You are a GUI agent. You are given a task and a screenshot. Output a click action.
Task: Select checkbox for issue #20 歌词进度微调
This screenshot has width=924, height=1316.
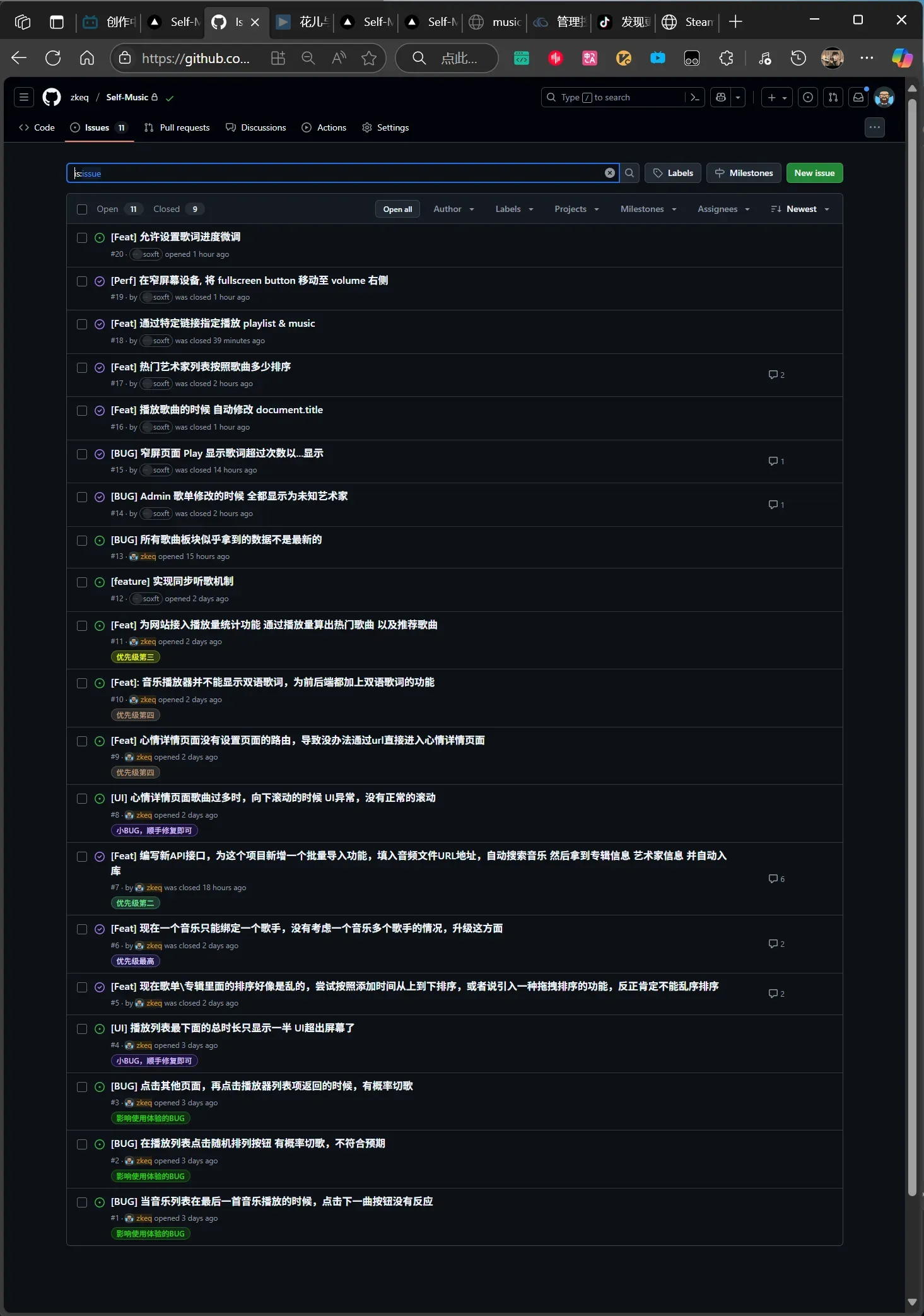tap(82, 238)
